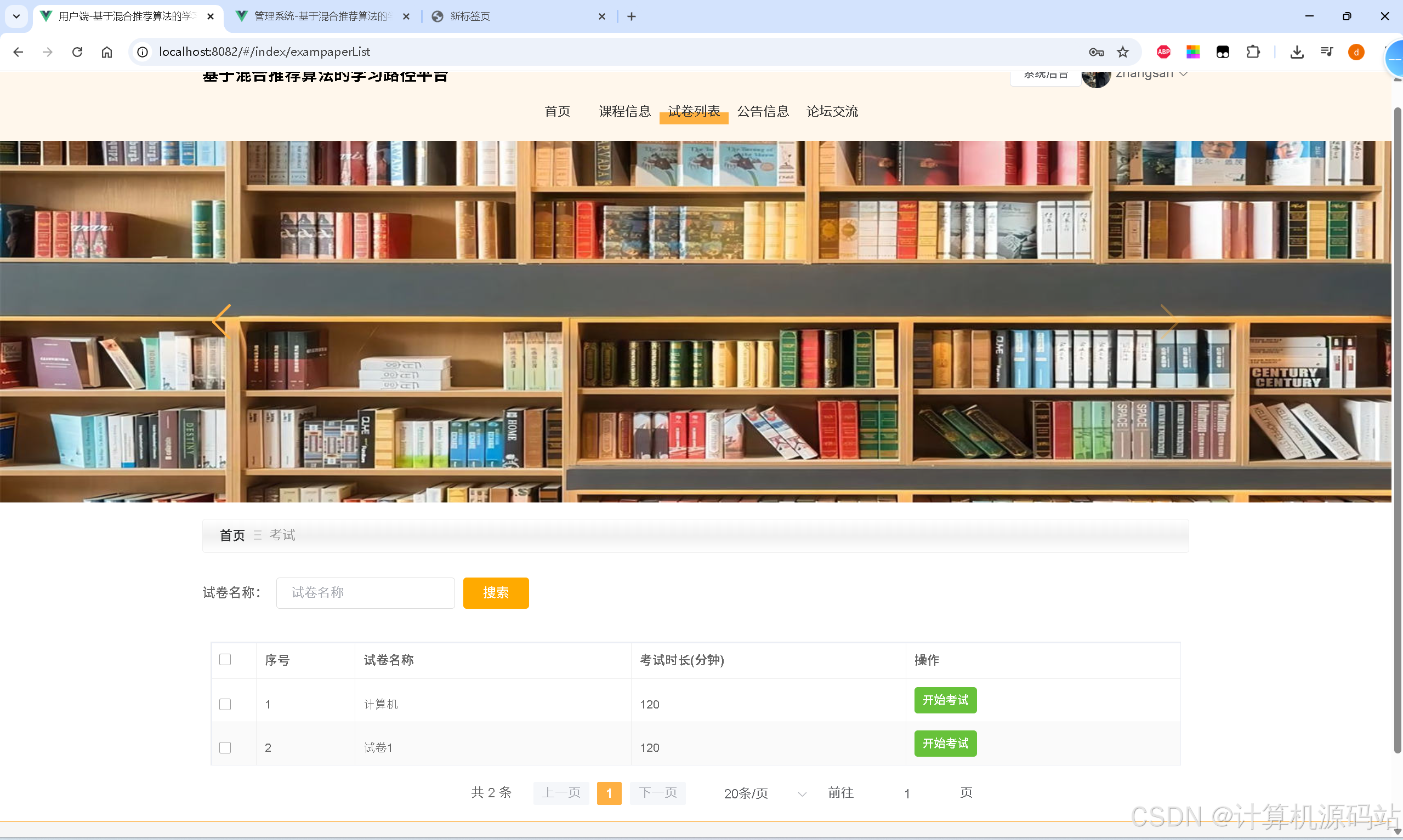
Task: Open the 课程信息 navigation menu item
Action: click(x=624, y=111)
